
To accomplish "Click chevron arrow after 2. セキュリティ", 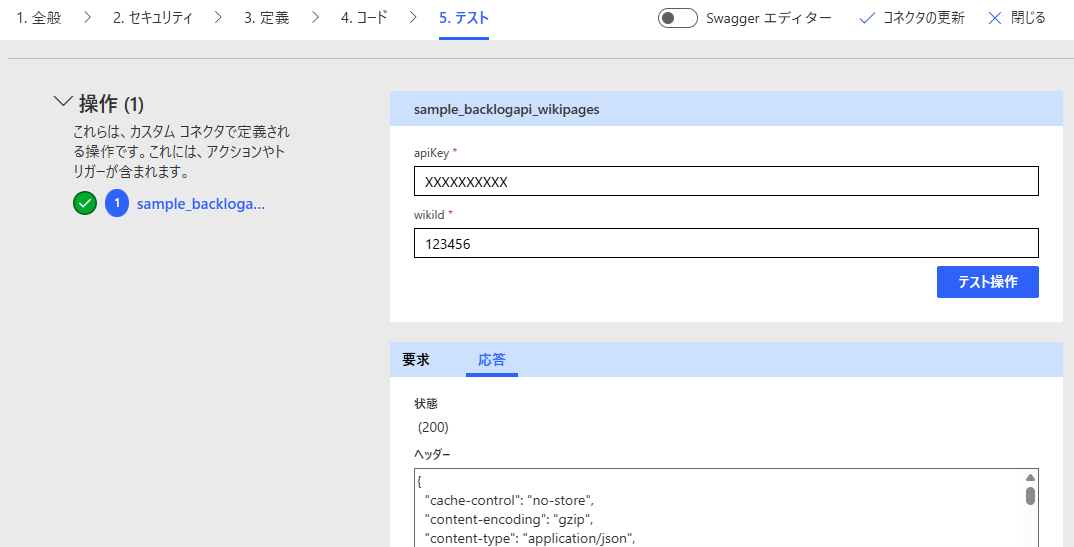I will [x=218, y=18].
